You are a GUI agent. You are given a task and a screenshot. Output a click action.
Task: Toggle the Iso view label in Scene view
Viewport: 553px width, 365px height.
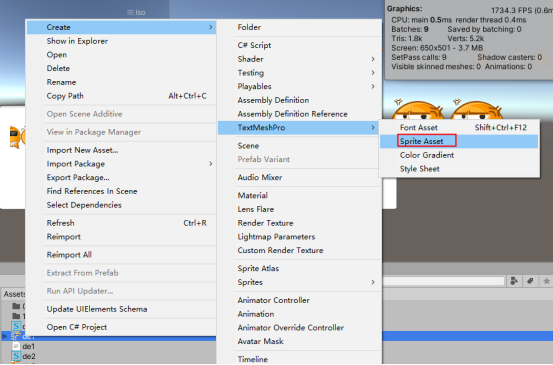pos(136,12)
